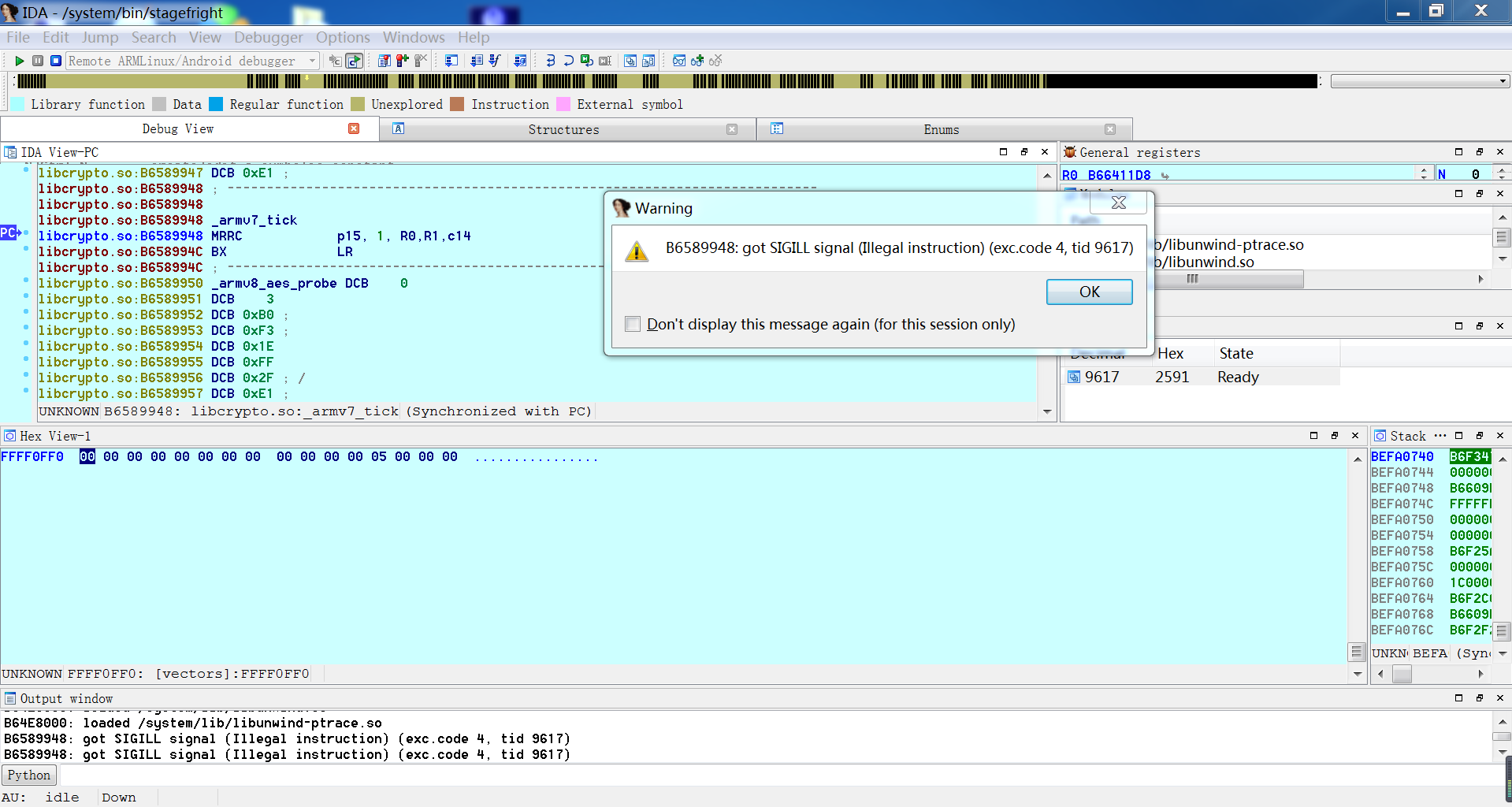Click the highlighted green-arrow toolbar icon
The width and height of the screenshot is (1512, 807).
(x=355, y=61)
